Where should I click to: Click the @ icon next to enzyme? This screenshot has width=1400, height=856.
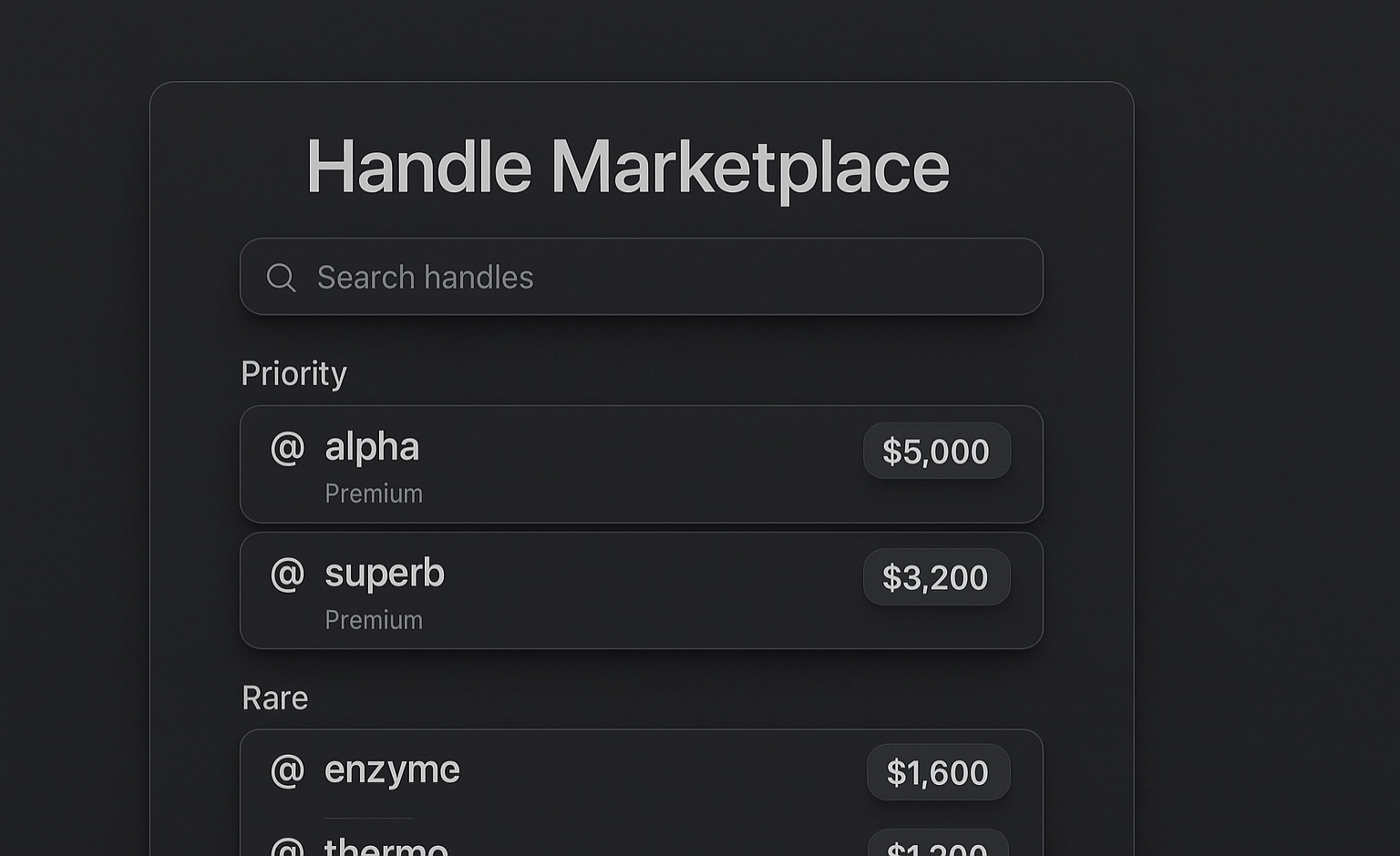pos(286,770)
